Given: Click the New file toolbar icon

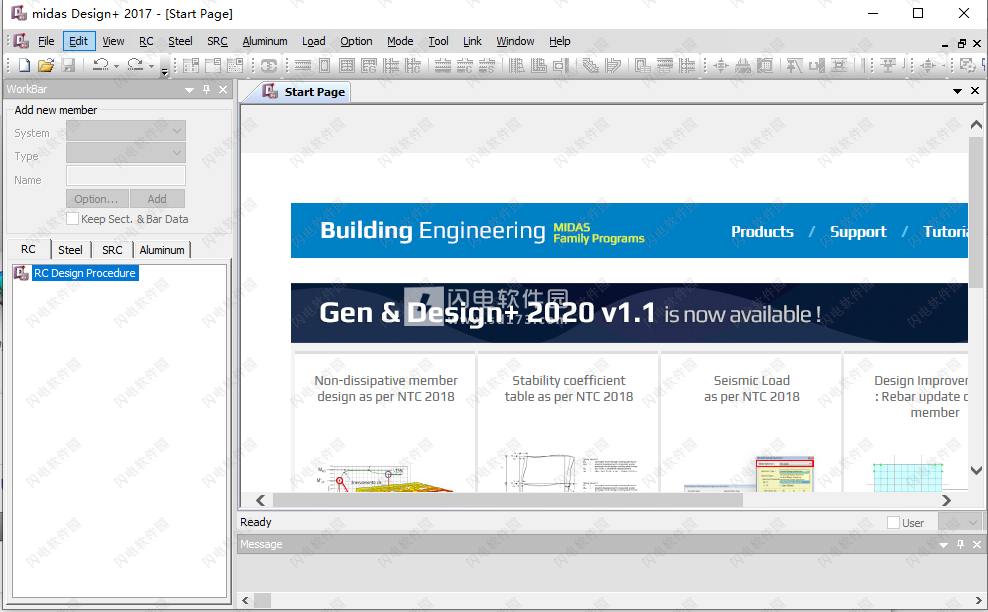Looking at the screenshot, I should coord(24,65).
